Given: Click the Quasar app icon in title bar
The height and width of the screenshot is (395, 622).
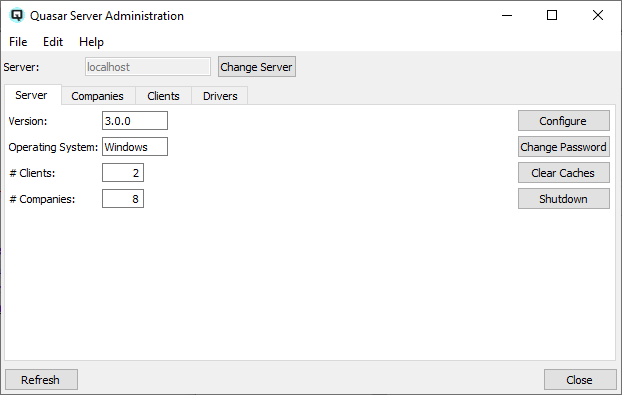Looking at the screenshot, I should point(17,16).
